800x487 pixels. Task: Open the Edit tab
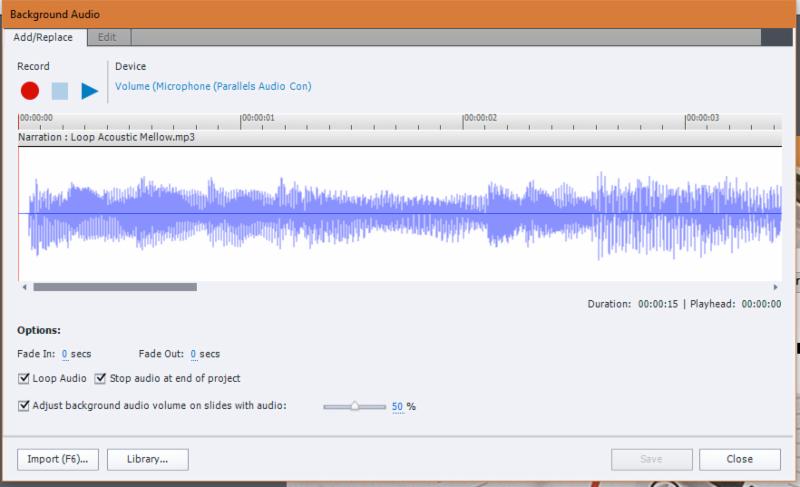[x=107, y=37]
